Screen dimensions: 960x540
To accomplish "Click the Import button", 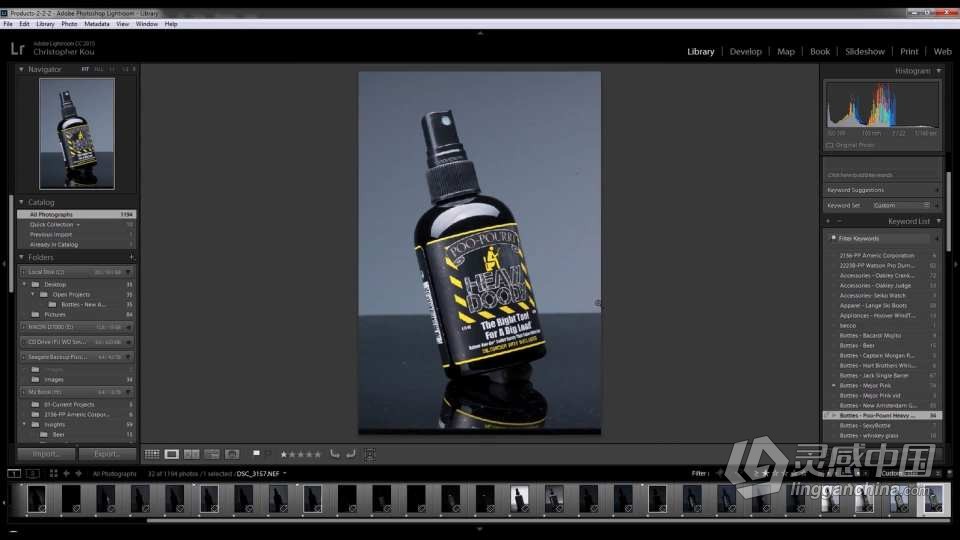I will (x=46, y=454).
